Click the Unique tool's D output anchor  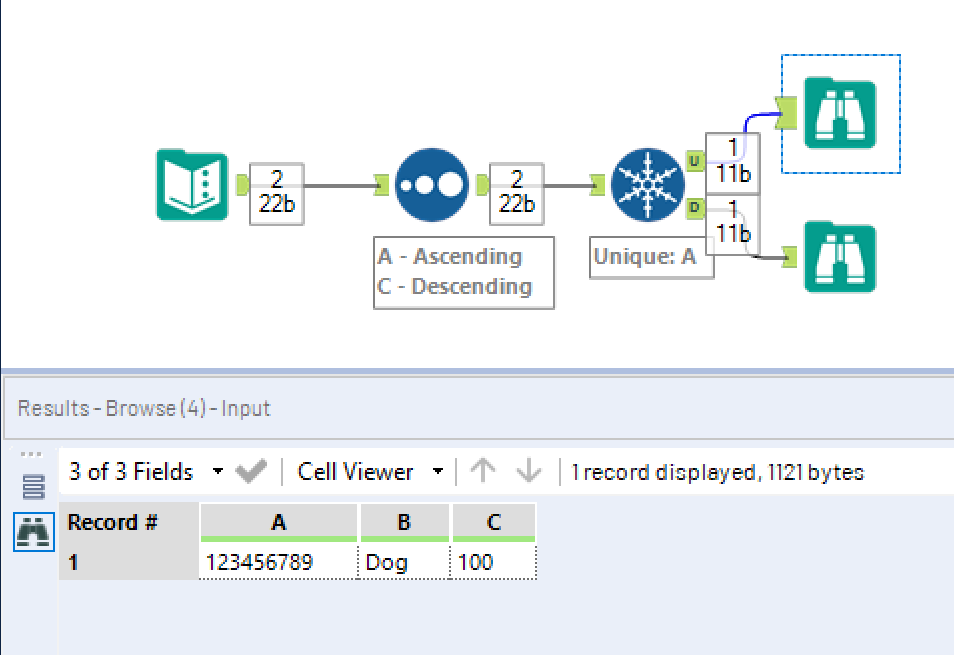point(695,208)
